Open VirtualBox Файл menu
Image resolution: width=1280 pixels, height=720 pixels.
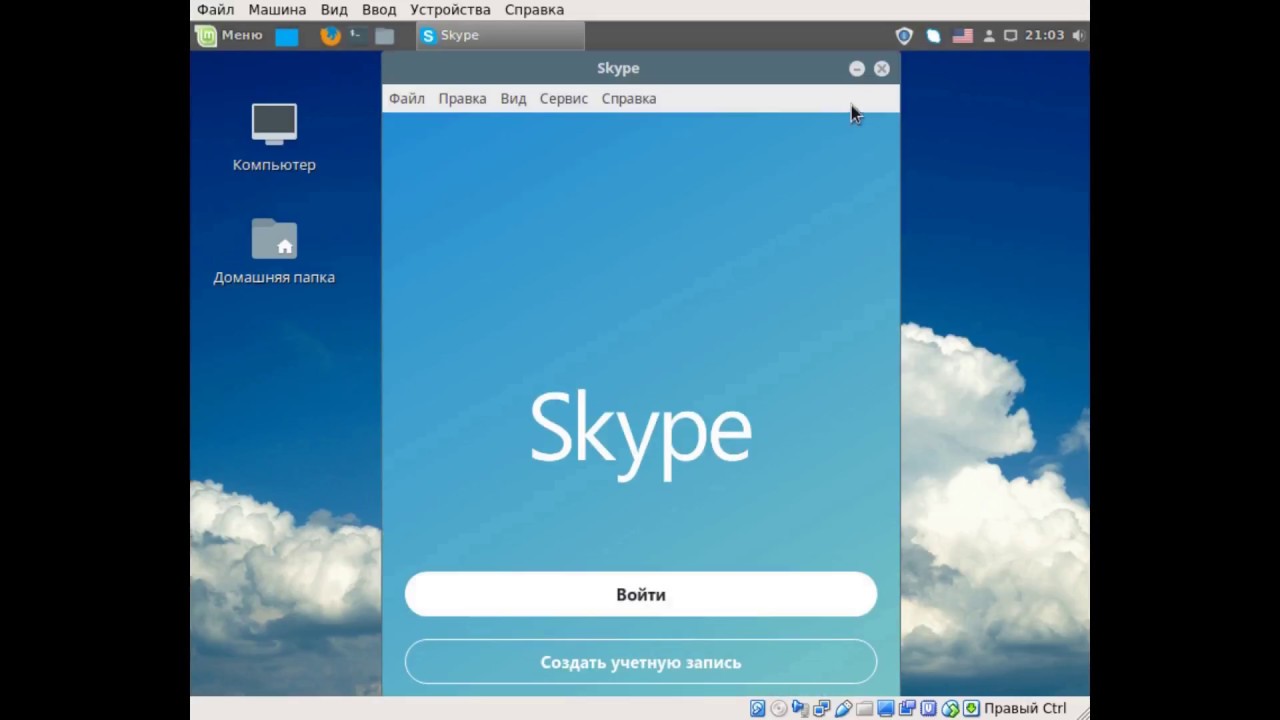[215, 10]
